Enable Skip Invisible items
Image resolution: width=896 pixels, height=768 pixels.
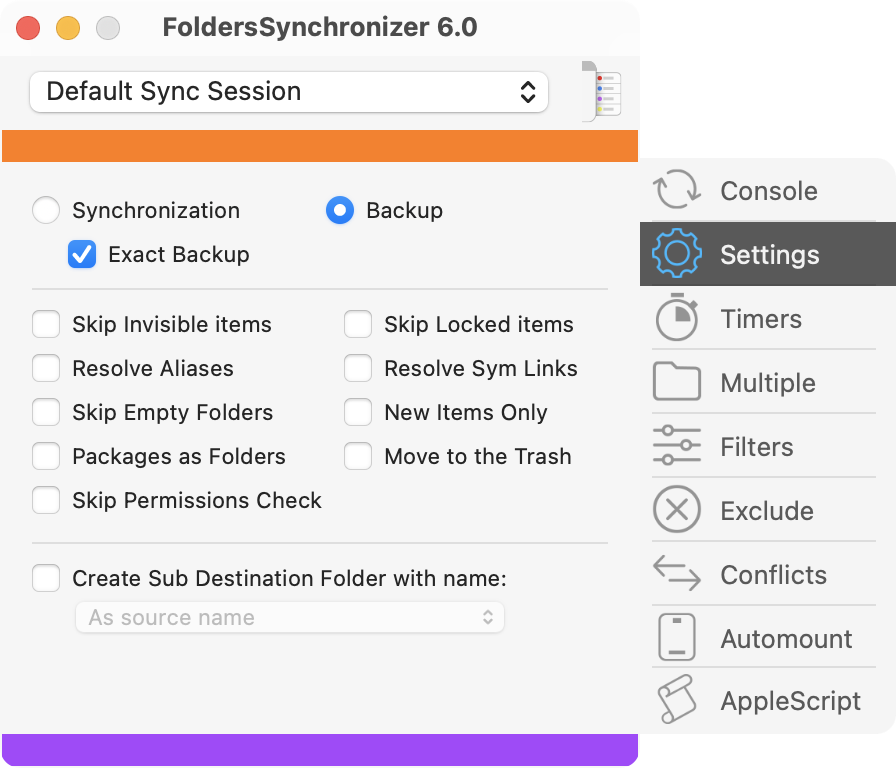pos(46,325)
